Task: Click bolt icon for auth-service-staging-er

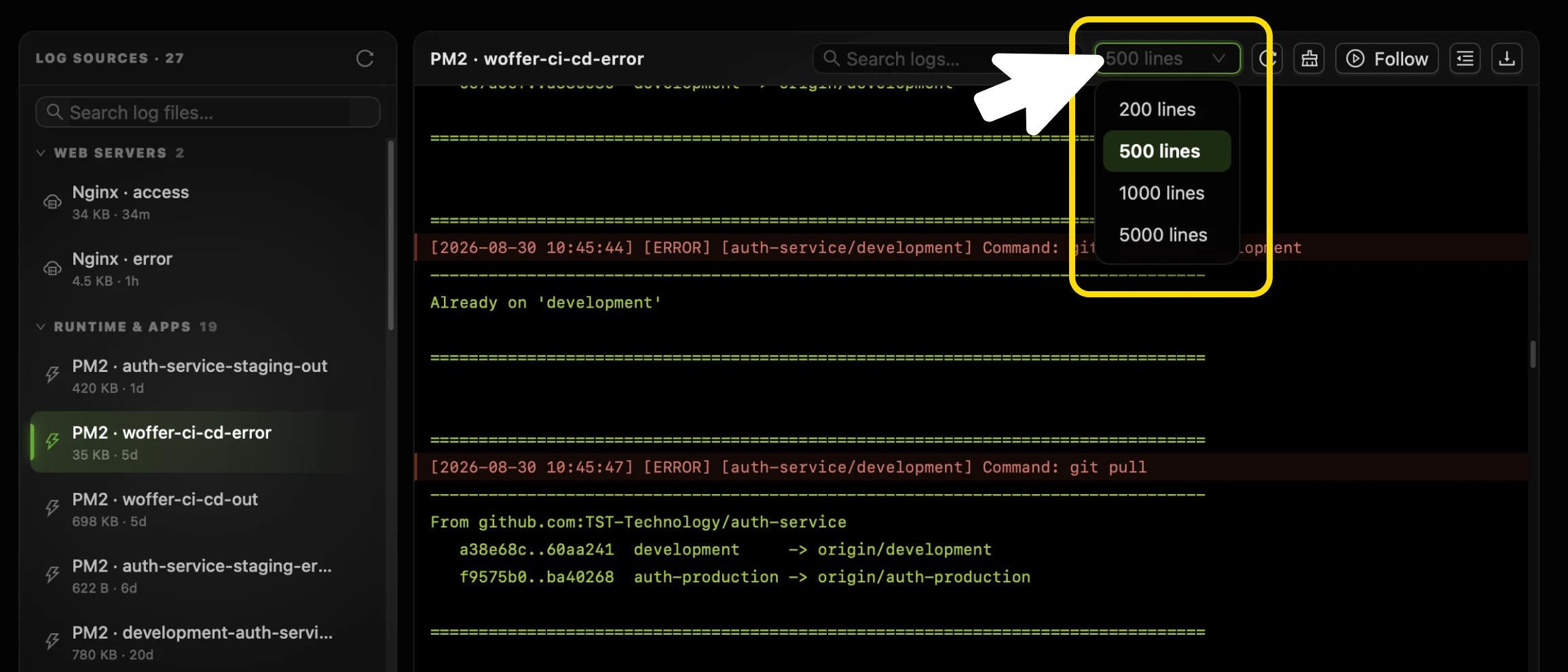Action: (x=52, y=574)
